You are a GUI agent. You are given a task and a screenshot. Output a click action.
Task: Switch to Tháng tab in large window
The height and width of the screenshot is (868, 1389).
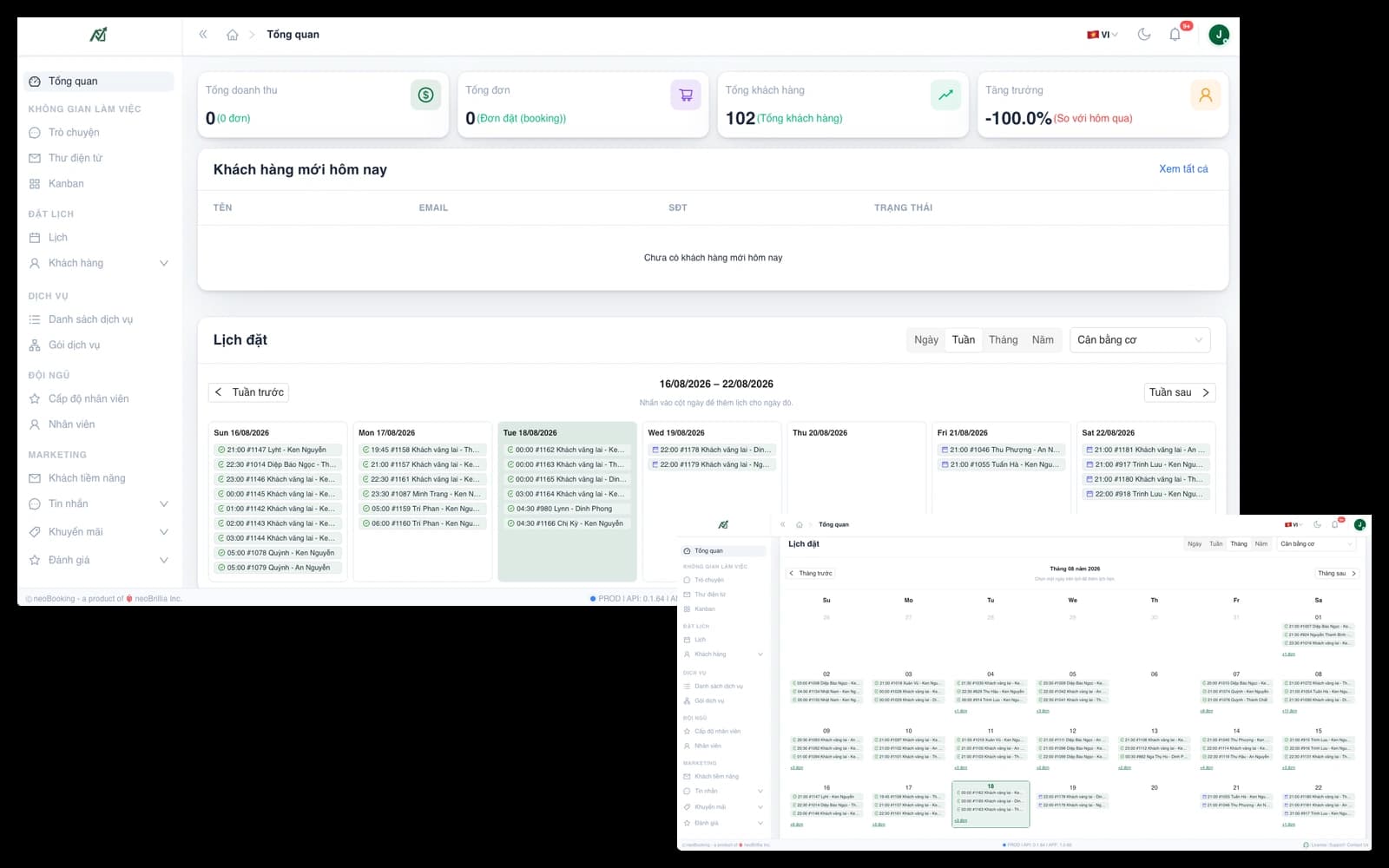point(1004,340)
